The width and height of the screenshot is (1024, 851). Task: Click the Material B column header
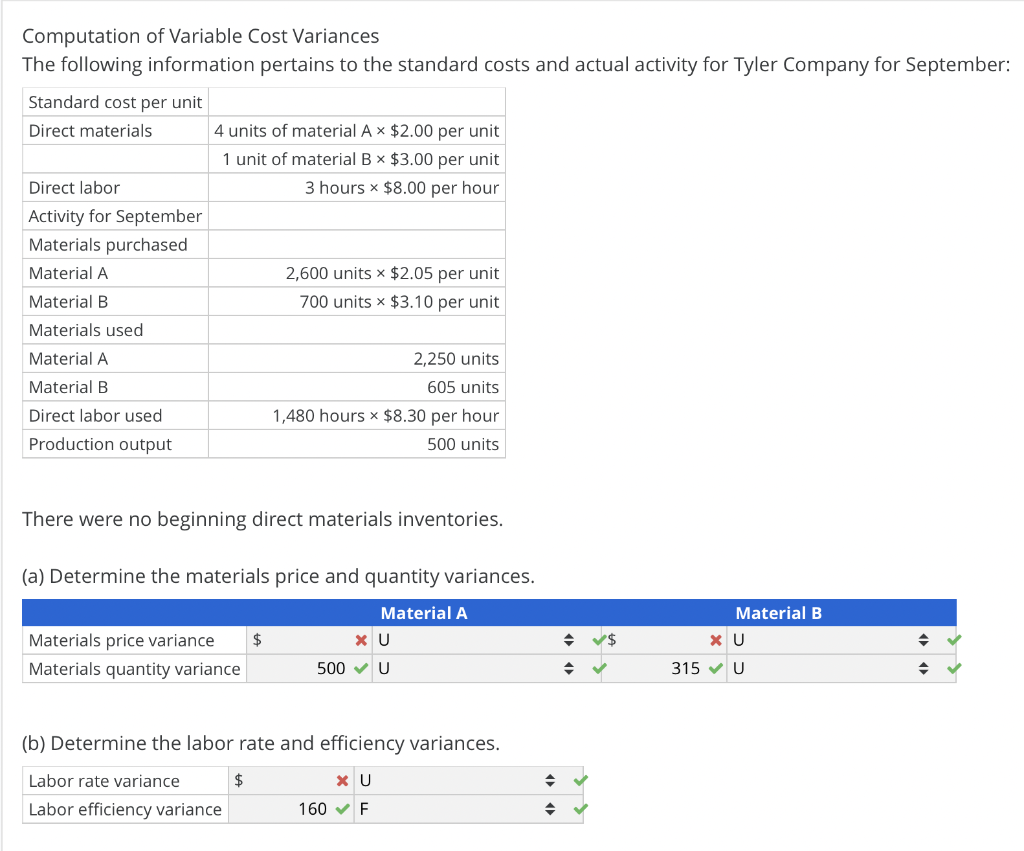pos(778,613)
